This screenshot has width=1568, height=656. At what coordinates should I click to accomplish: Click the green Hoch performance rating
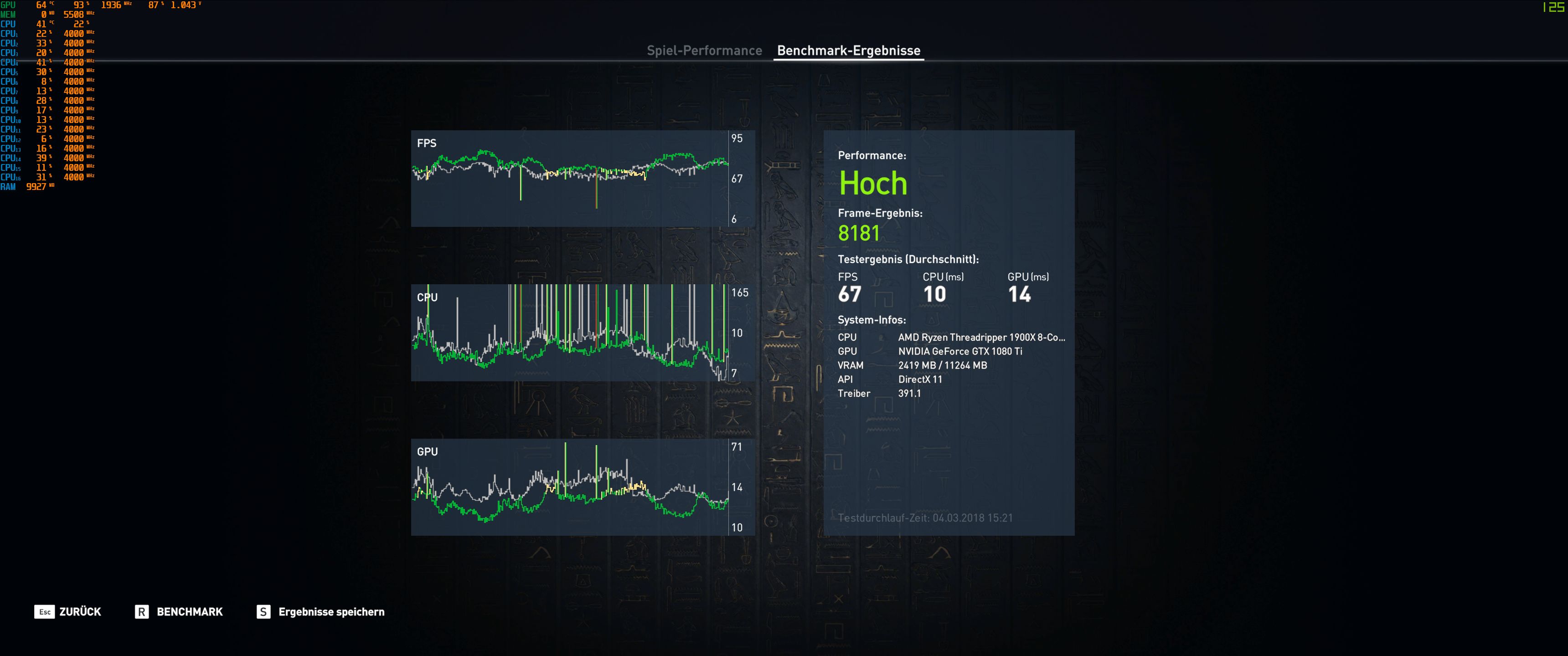pyautogui.click(x=873, y=183)
